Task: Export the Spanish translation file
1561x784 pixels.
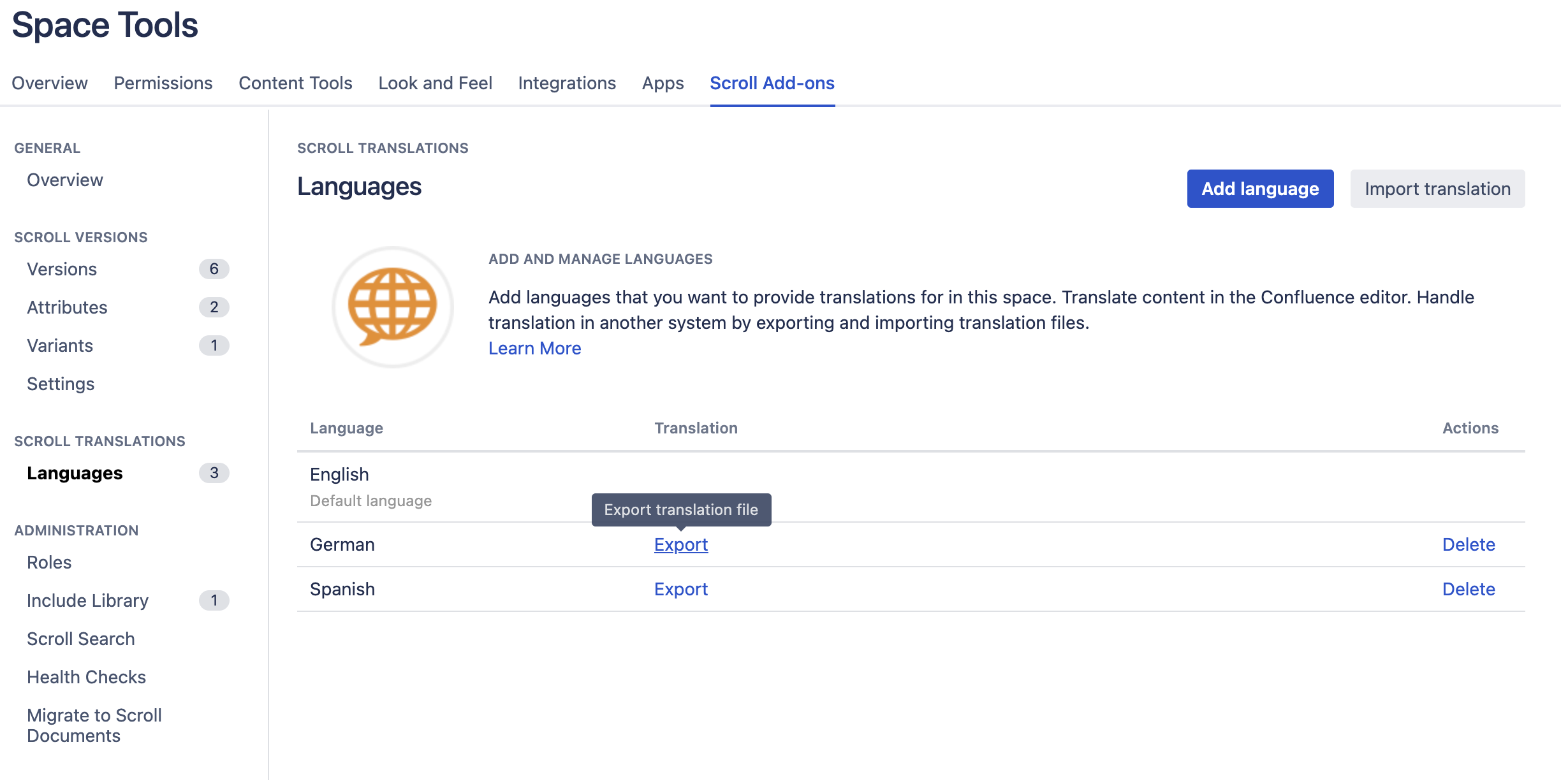Action: point(680,589)
